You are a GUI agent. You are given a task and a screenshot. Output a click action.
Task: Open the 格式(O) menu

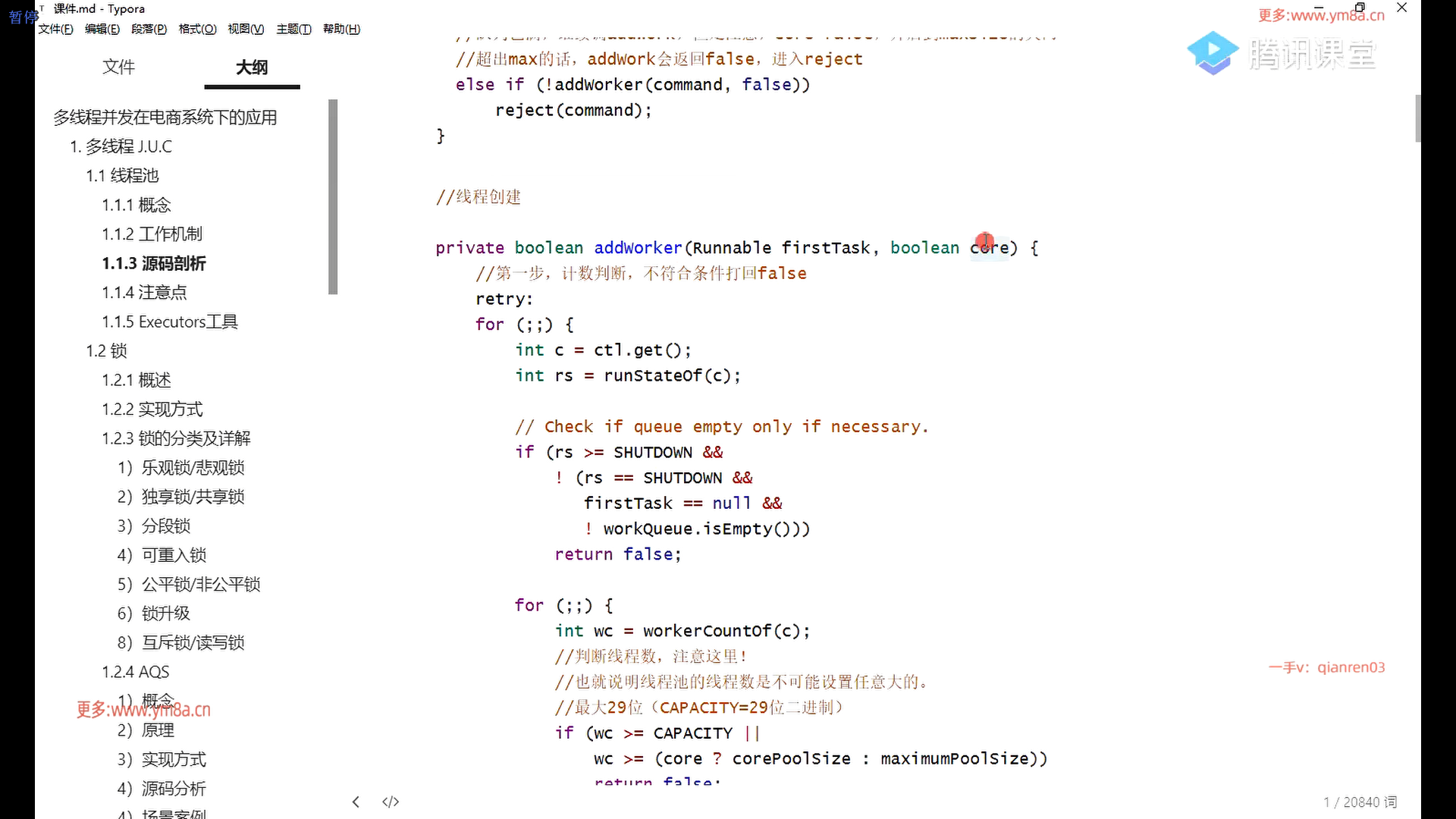tap(197, 29)
